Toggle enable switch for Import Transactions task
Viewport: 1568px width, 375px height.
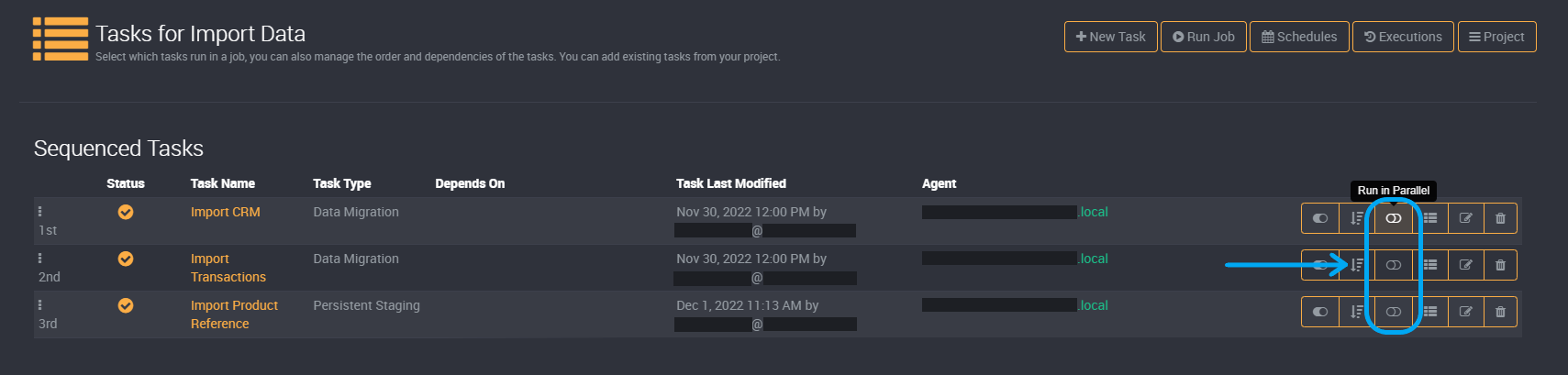click(1320, 265)
